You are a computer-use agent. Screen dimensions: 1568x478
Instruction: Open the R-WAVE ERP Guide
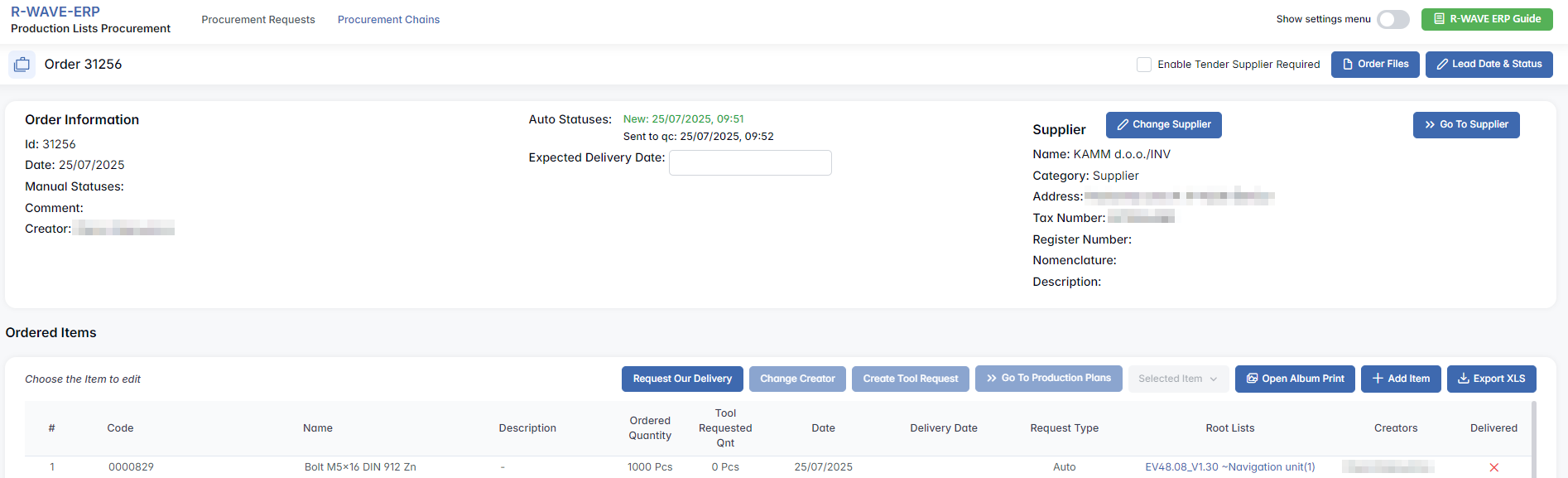click(x=1487, y=19)
